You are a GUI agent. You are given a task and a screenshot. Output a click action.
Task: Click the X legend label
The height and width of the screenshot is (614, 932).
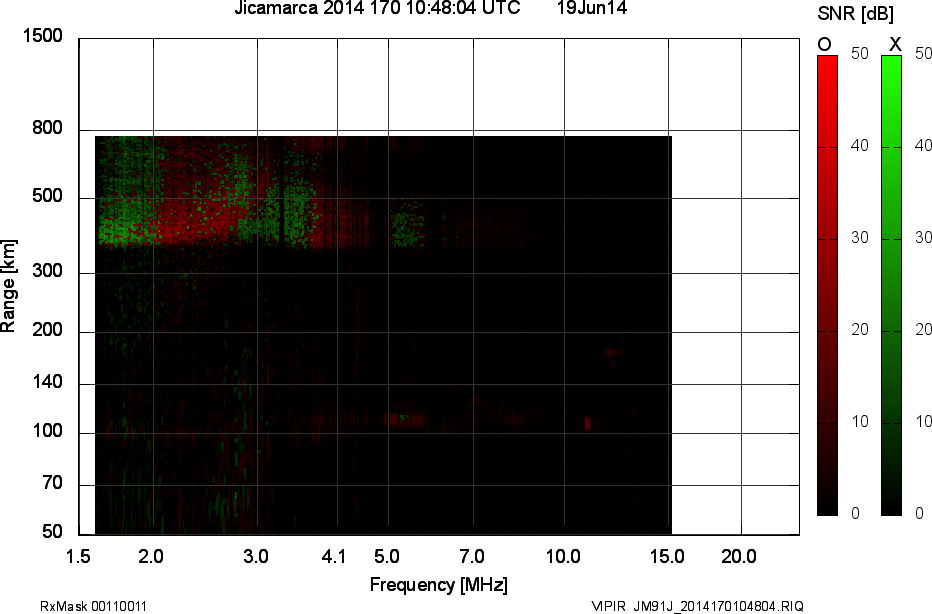coord(895,45)
